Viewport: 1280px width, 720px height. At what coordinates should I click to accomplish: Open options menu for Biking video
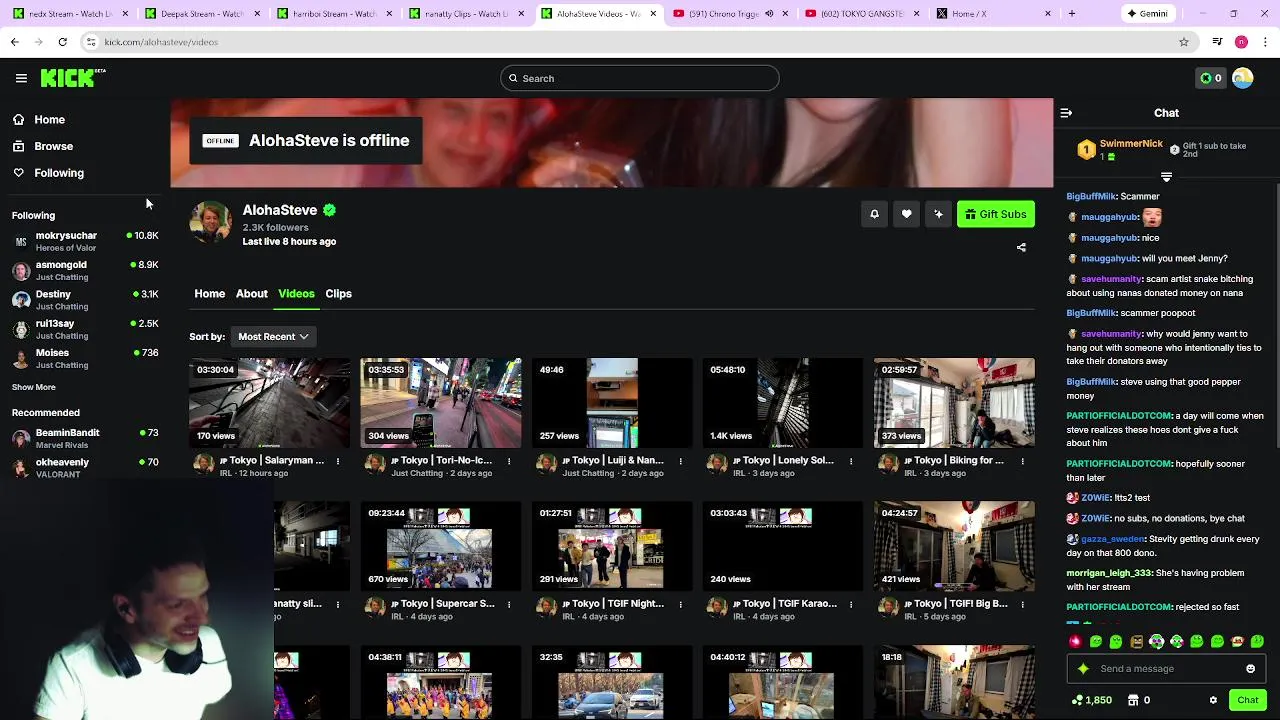[1022, 461]
